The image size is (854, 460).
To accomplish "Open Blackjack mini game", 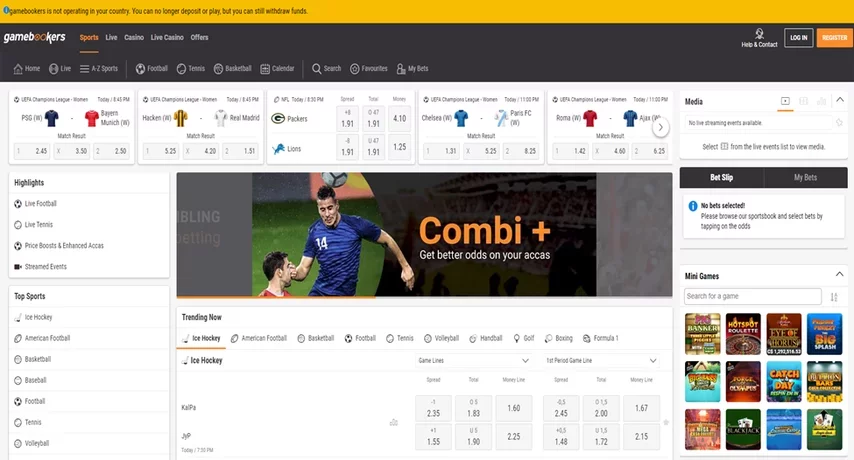I will tap(743, 430).
